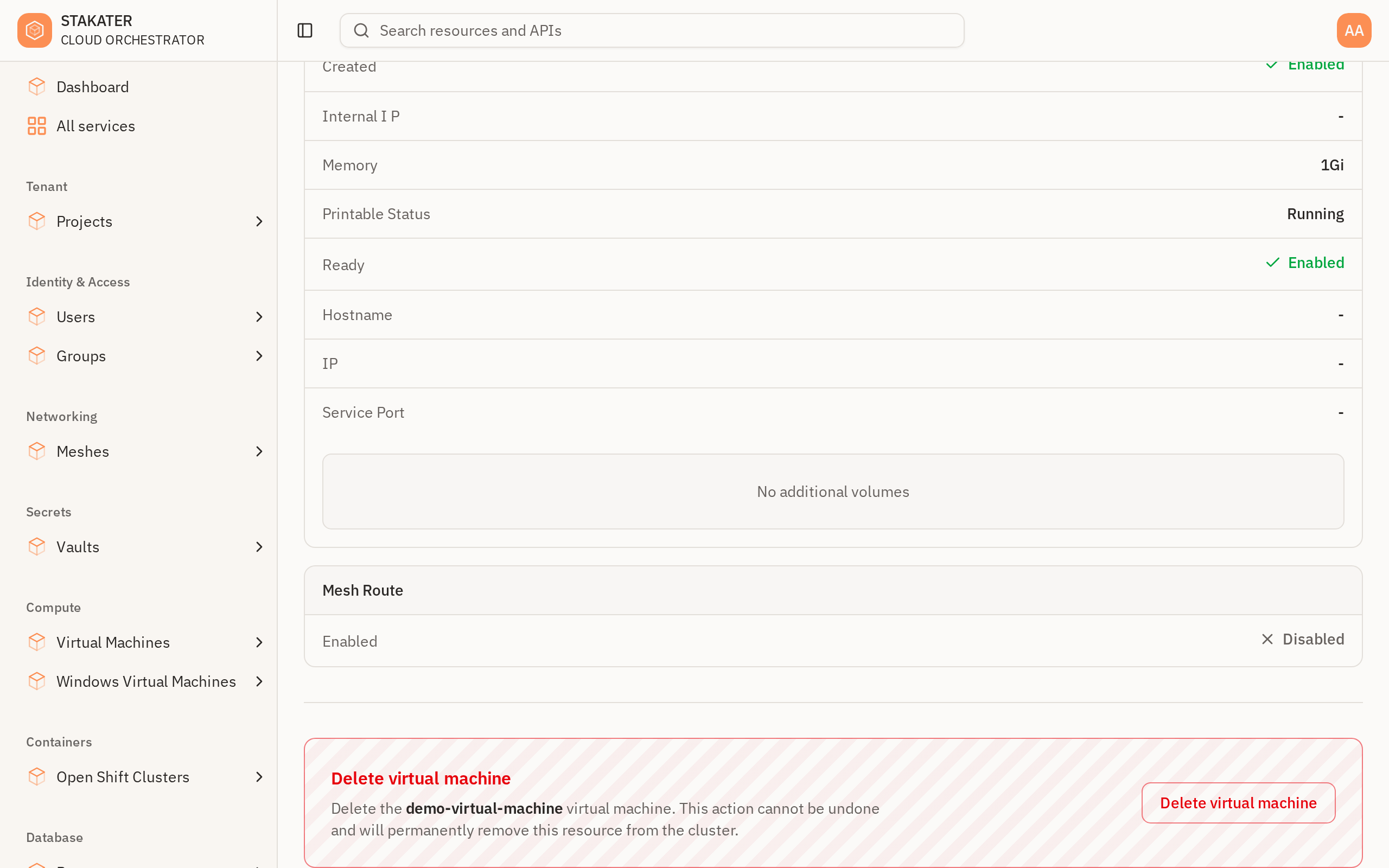Click the 1Gi memory value
Image resolution: width=1389 pixels, height=868 pixels.
point(1331,165)
